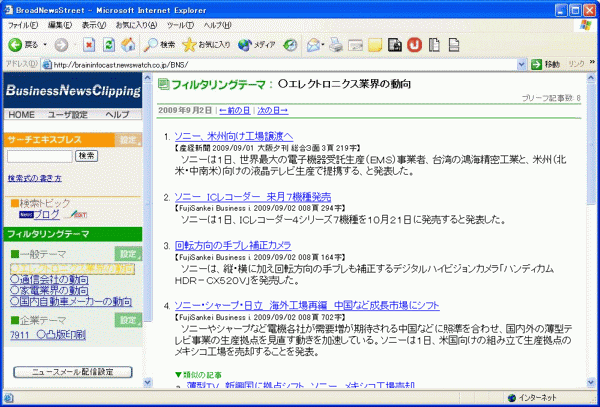600x407 pixels.
Task: Click the Windows flag logo in menu bar
Action: (x=585, y=25)
